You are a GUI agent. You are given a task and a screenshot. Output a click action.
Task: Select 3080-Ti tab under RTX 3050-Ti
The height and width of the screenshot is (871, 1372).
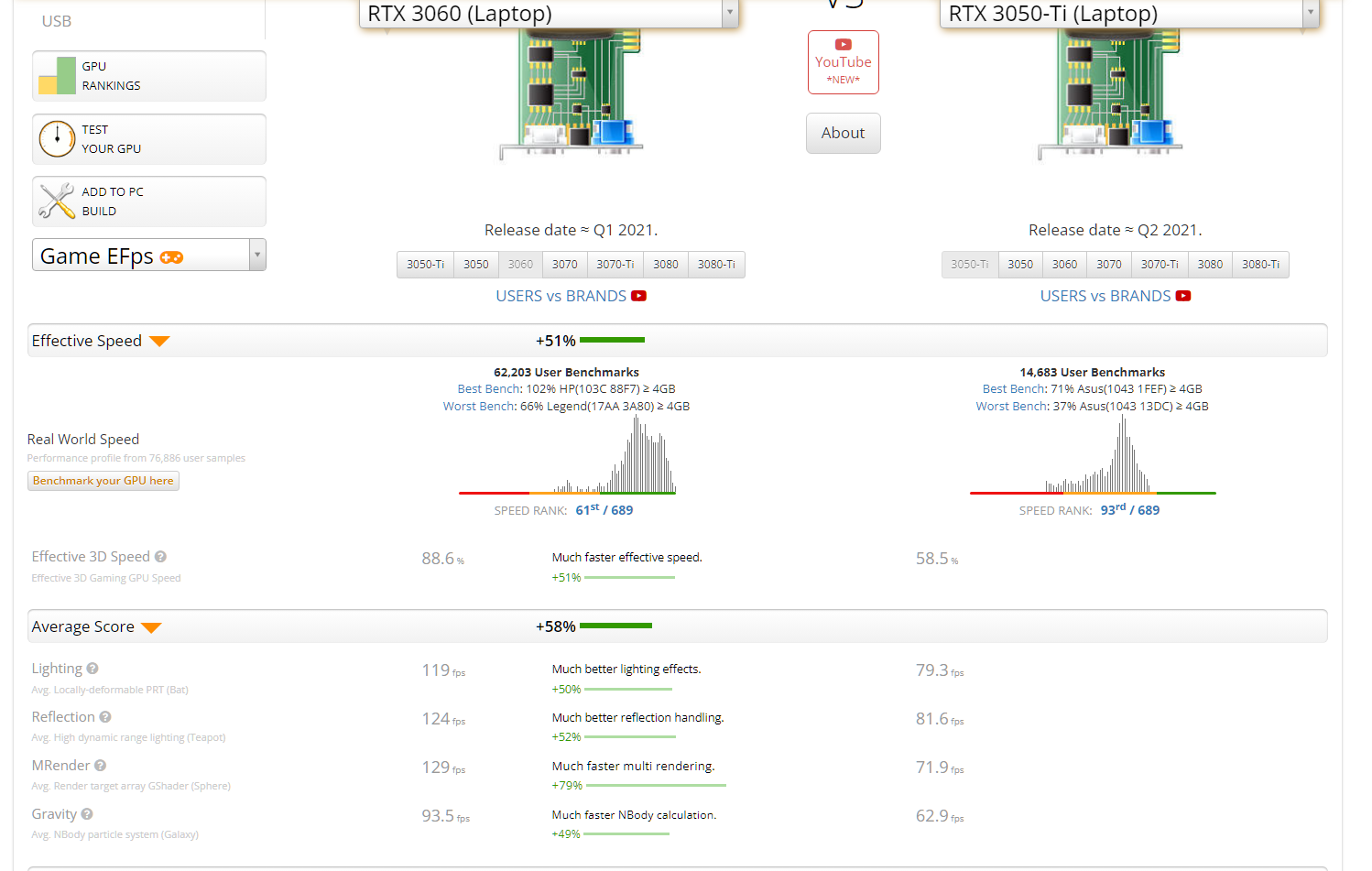coord(1260,265)
